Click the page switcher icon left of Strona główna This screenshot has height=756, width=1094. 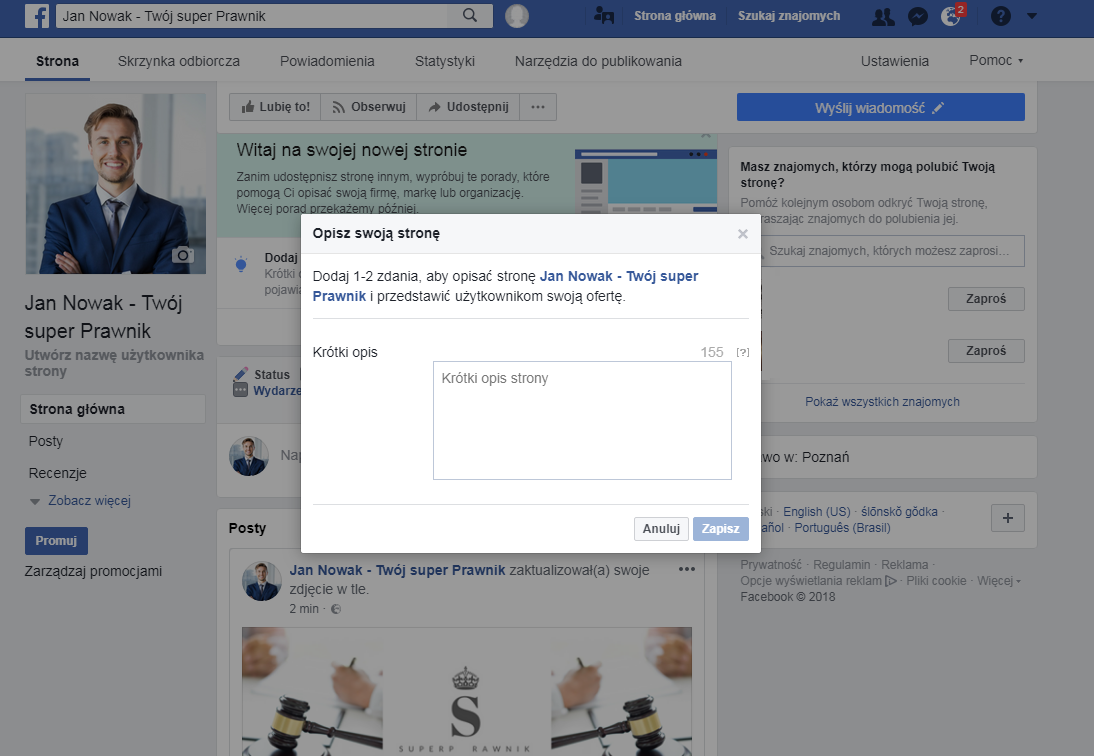604,15
